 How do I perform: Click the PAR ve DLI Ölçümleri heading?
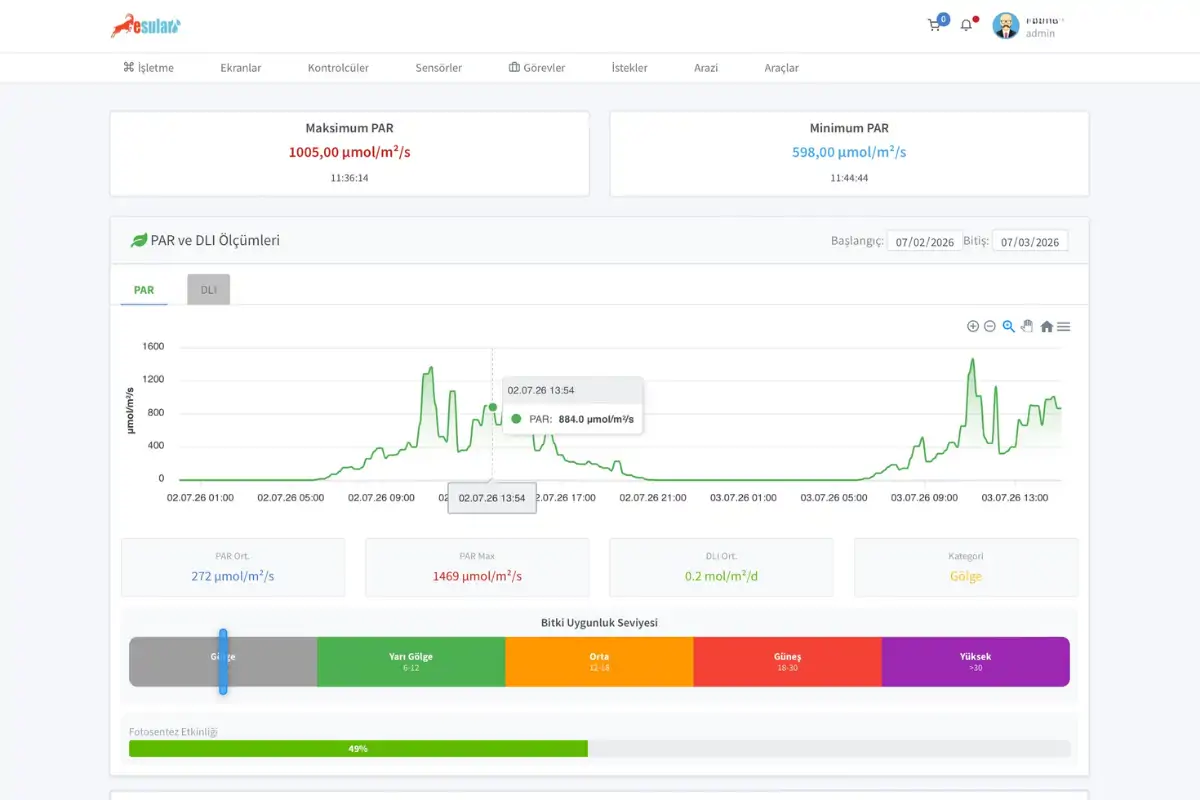point(215,241)
